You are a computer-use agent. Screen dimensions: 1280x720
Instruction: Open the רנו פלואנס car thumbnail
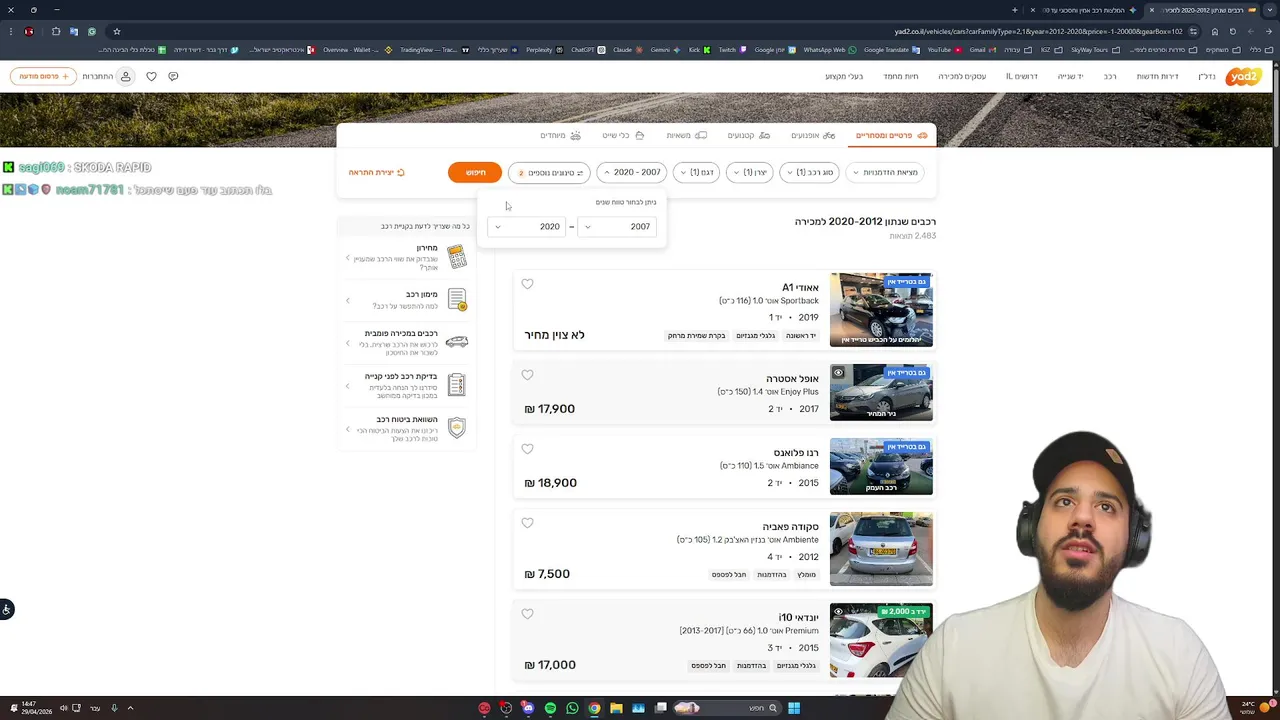pos(881,466)
